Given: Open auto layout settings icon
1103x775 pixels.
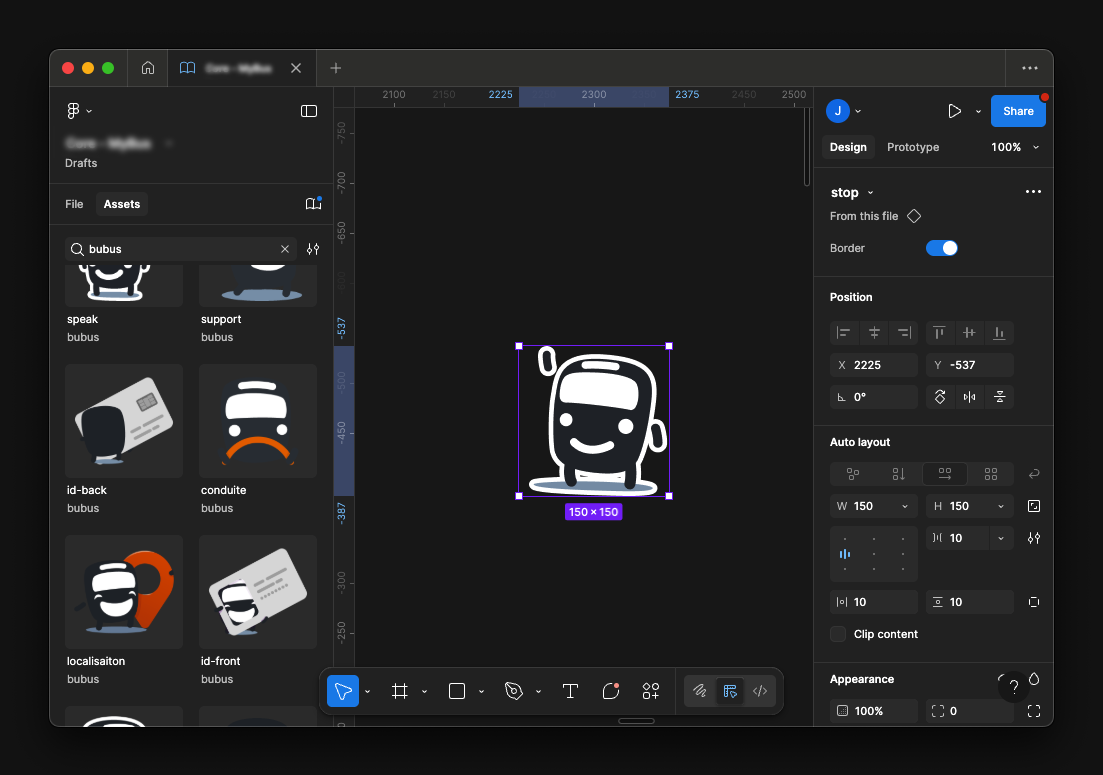Looking at the screenshot, I should [1033, 538].
